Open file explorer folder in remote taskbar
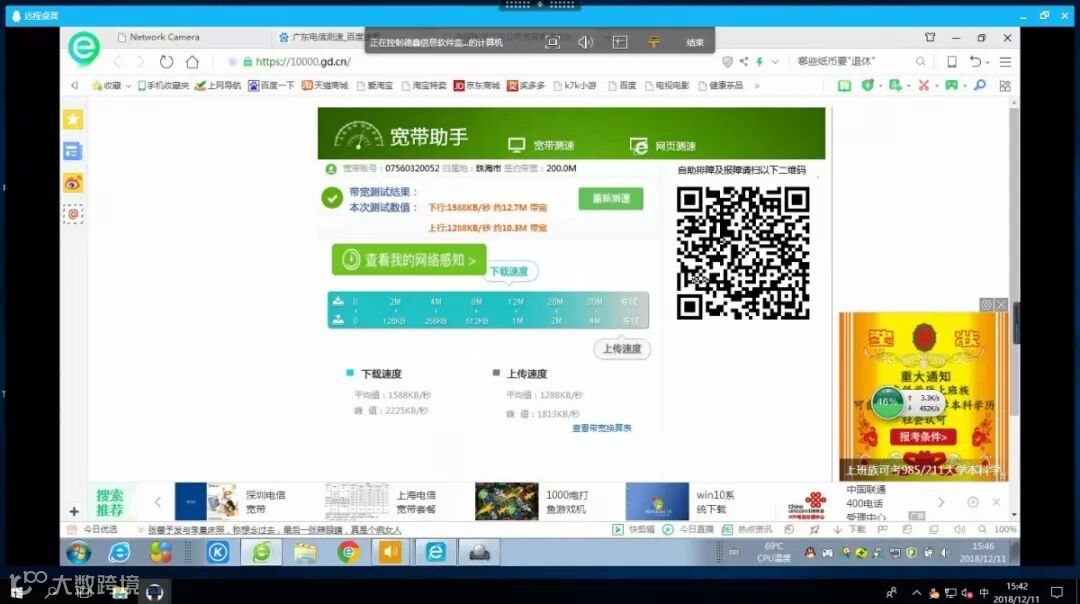1080x604 pixels. tap(304, 552)
